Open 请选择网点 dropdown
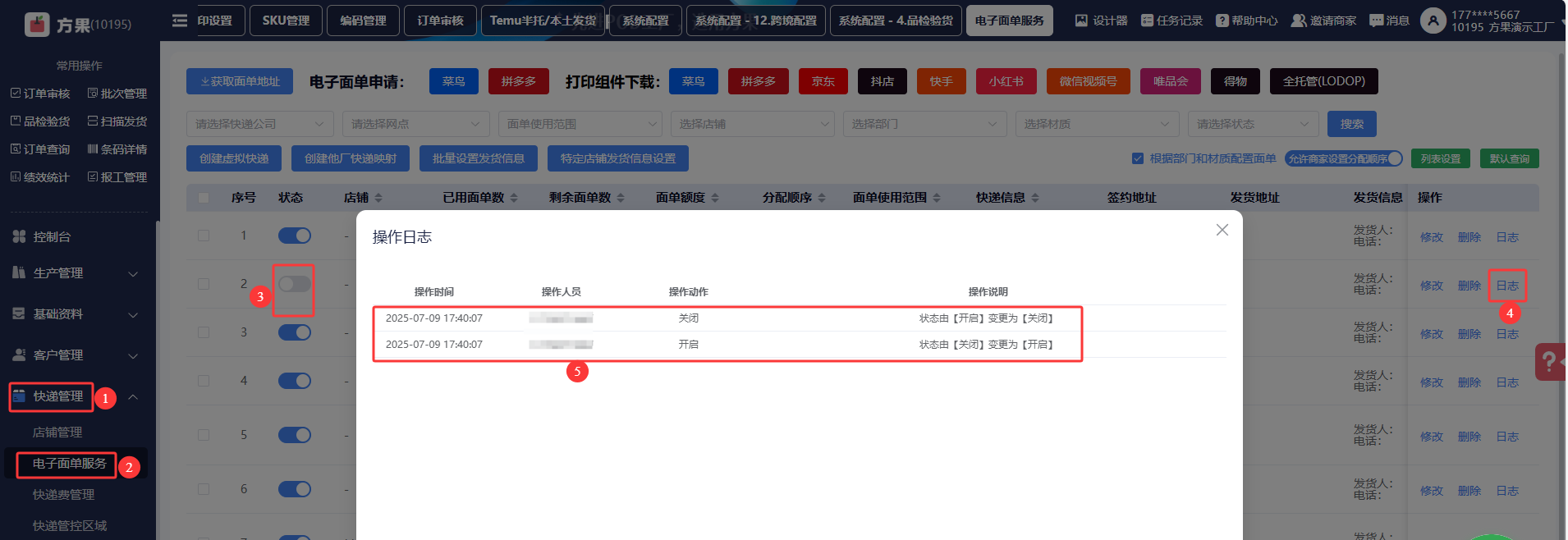Viewport: 1568px width, 540px height. pos(416,124)
